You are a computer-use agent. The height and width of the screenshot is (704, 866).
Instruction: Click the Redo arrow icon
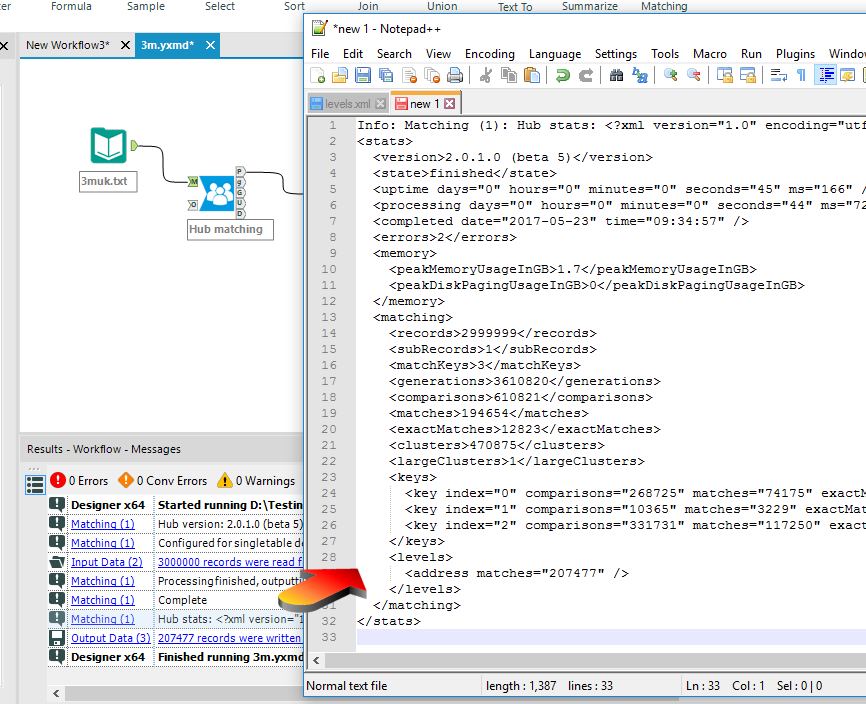click(x=585, y=75)
